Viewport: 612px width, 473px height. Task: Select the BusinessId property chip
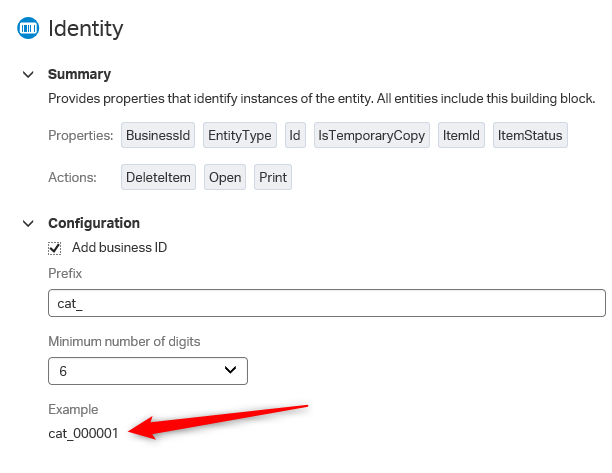[158, 135]
